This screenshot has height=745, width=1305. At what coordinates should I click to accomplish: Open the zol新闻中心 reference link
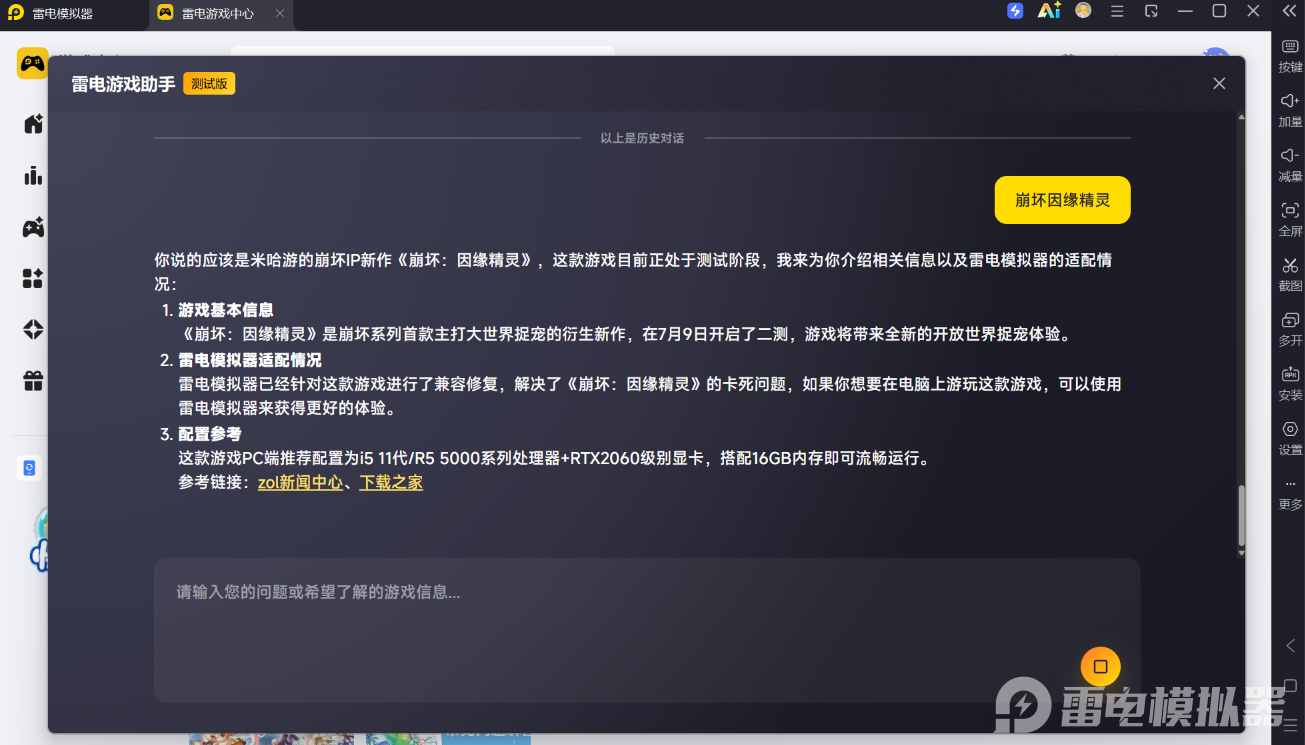click(300, 483)
